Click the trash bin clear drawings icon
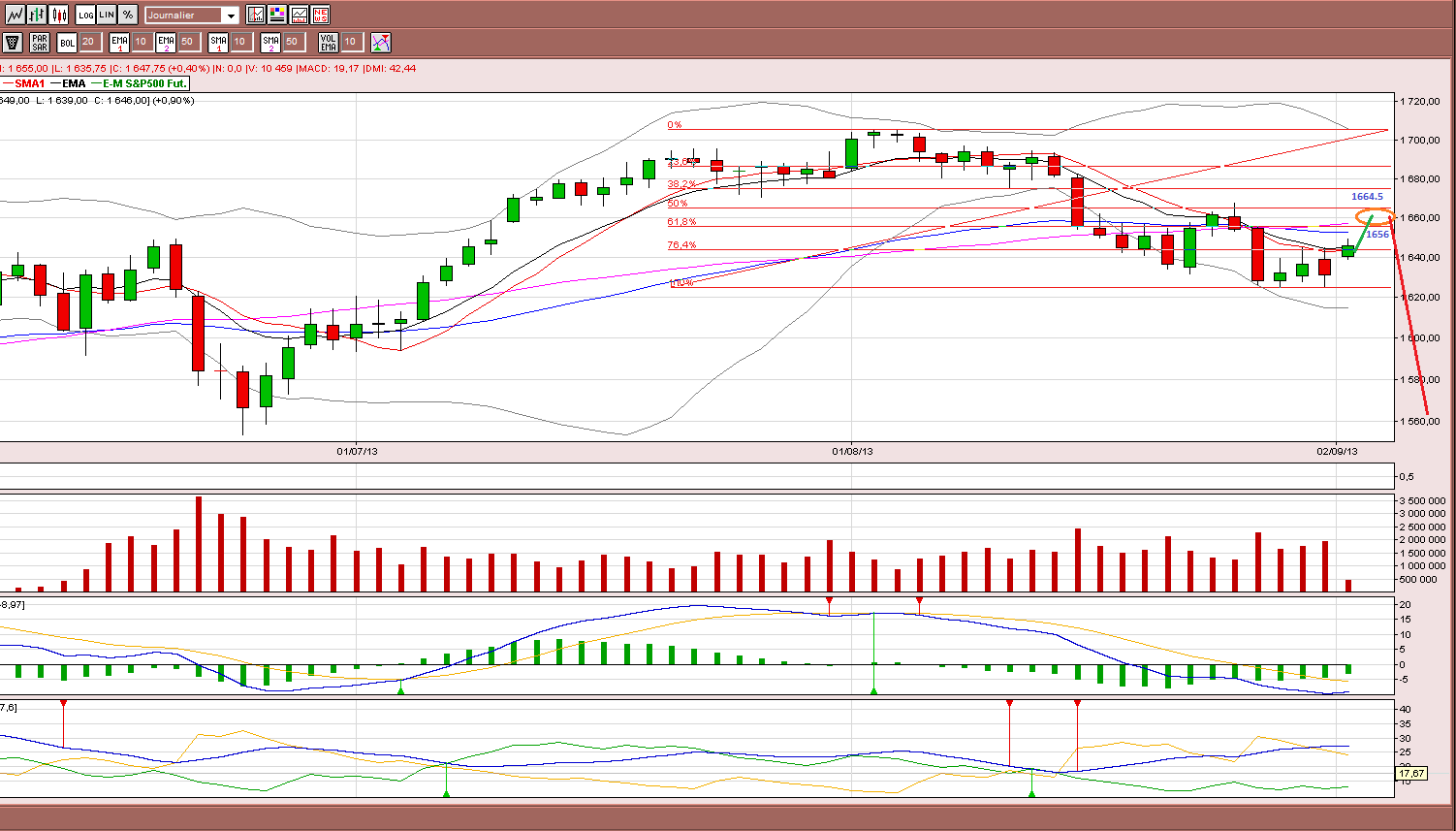 [13, 42]
